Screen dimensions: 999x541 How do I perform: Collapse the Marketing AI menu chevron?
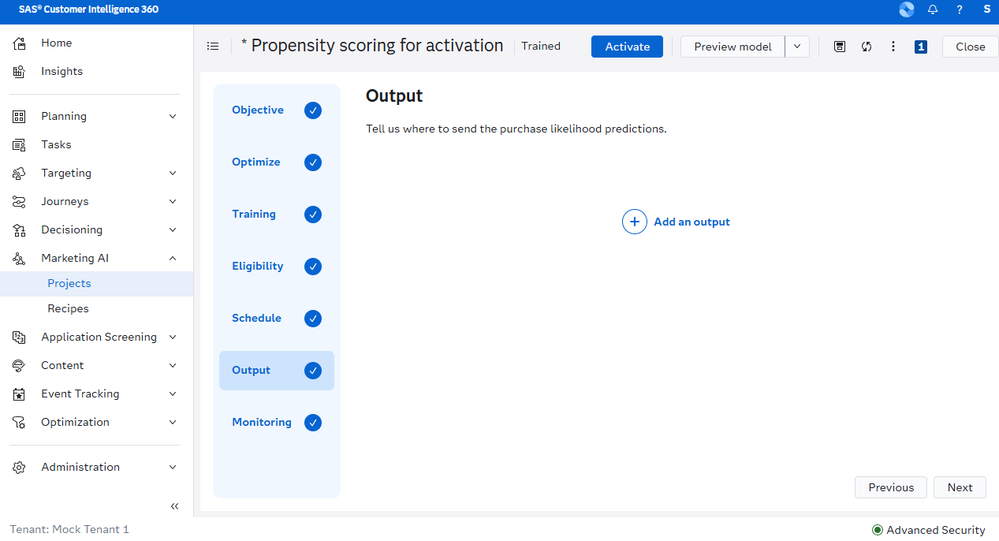pos(173,259)
